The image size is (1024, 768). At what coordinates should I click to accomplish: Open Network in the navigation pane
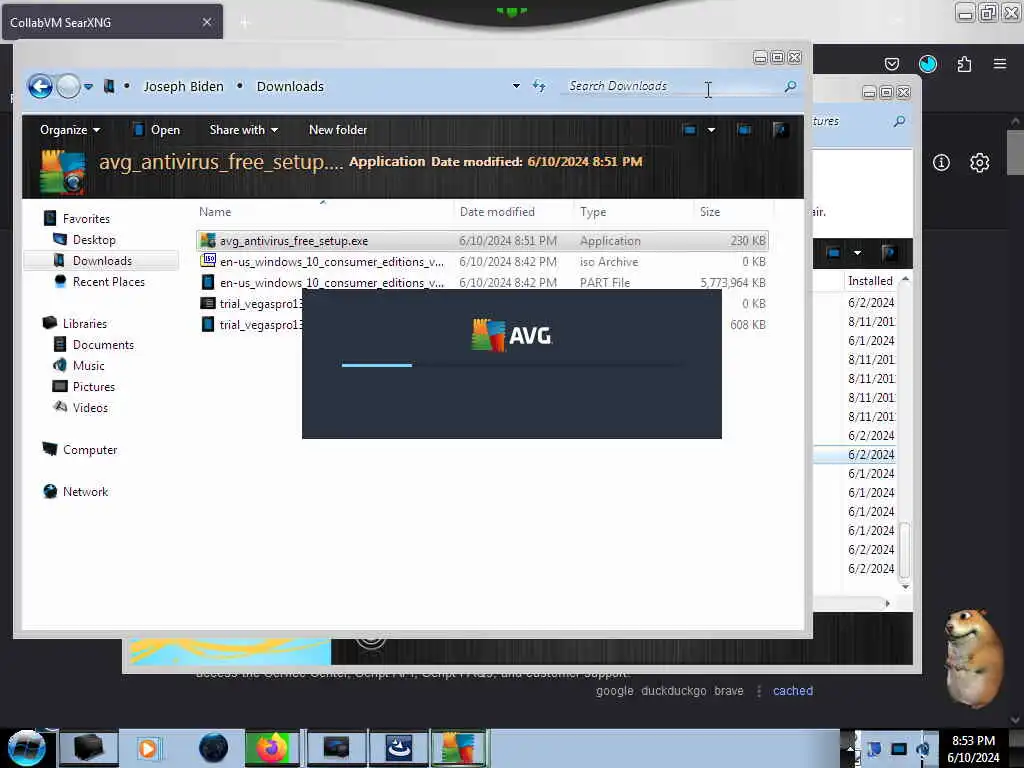(x=85, y=492)
